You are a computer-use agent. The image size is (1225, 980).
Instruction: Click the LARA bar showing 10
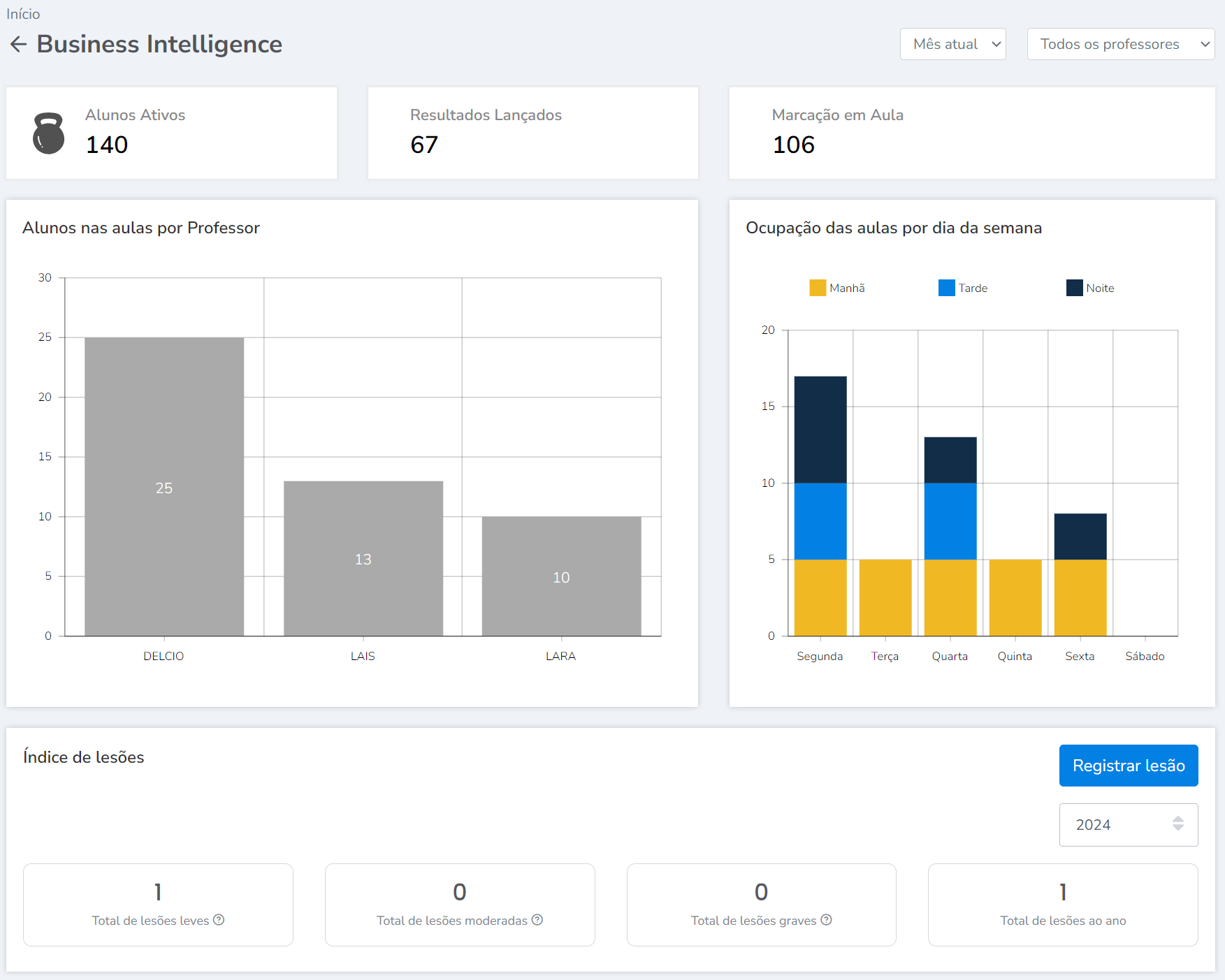[561, 576]
